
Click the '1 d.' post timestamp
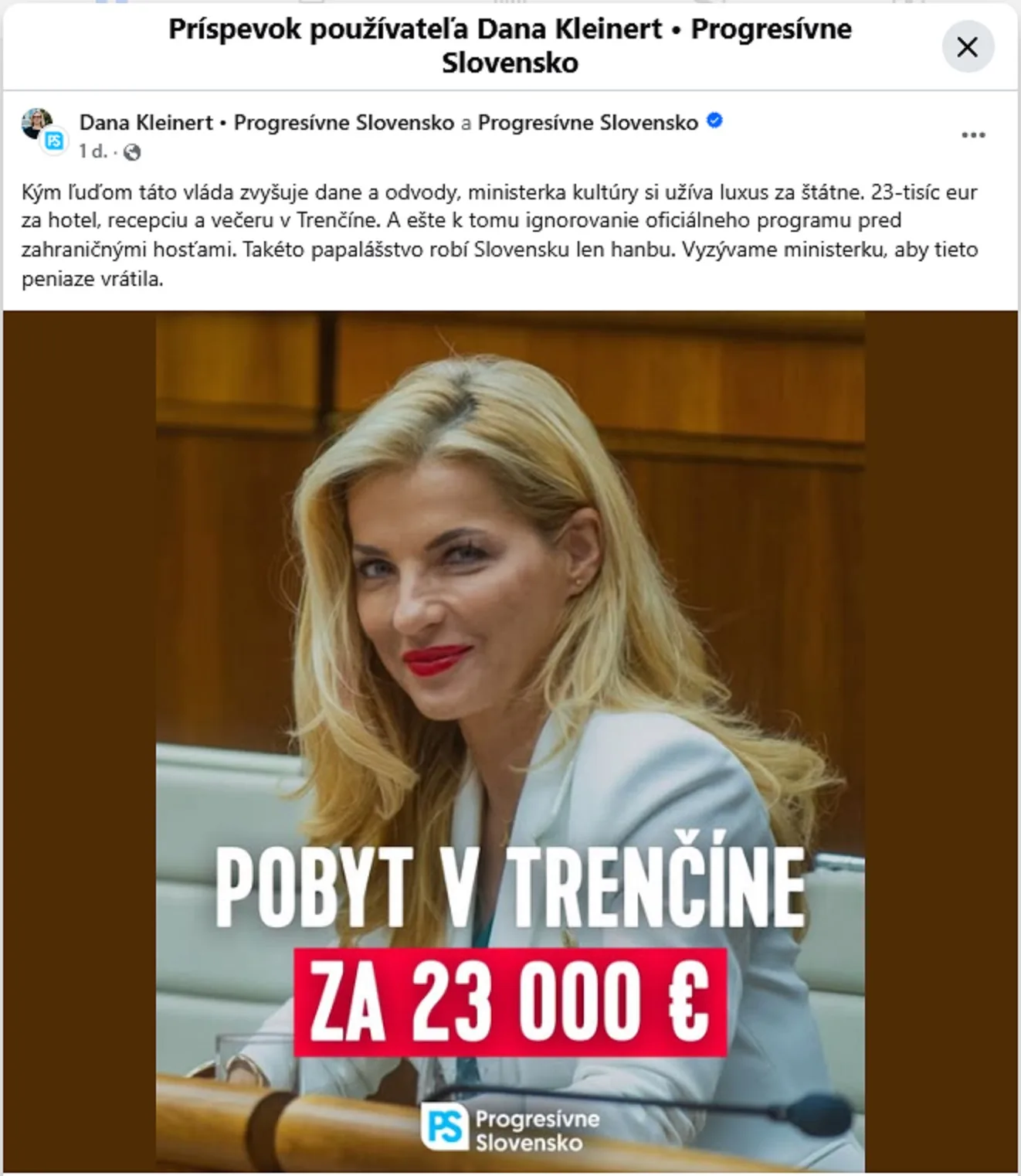pyautogui.click(x=93, y=151)
